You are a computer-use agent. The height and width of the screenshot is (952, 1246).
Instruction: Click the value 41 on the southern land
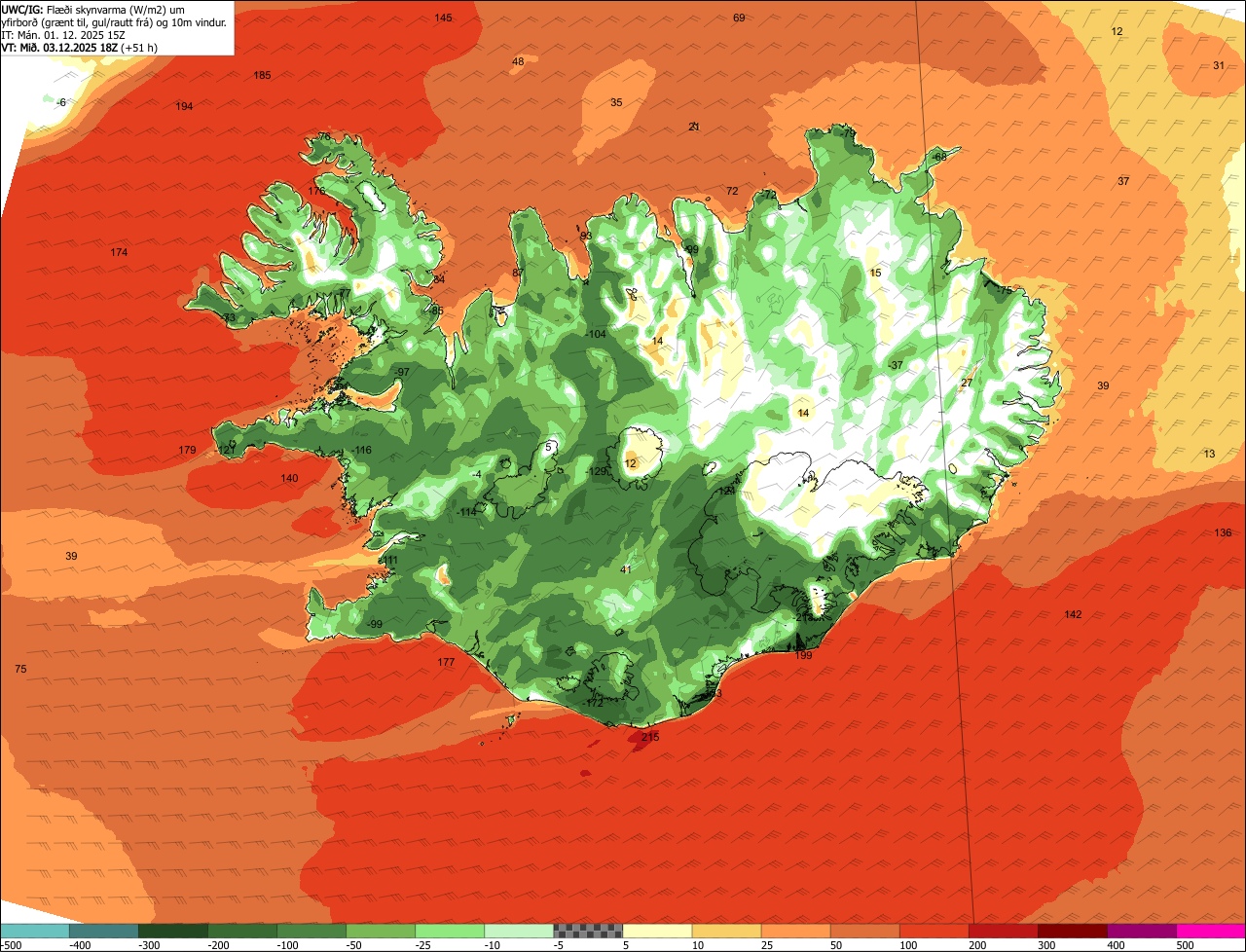point(626,569)
